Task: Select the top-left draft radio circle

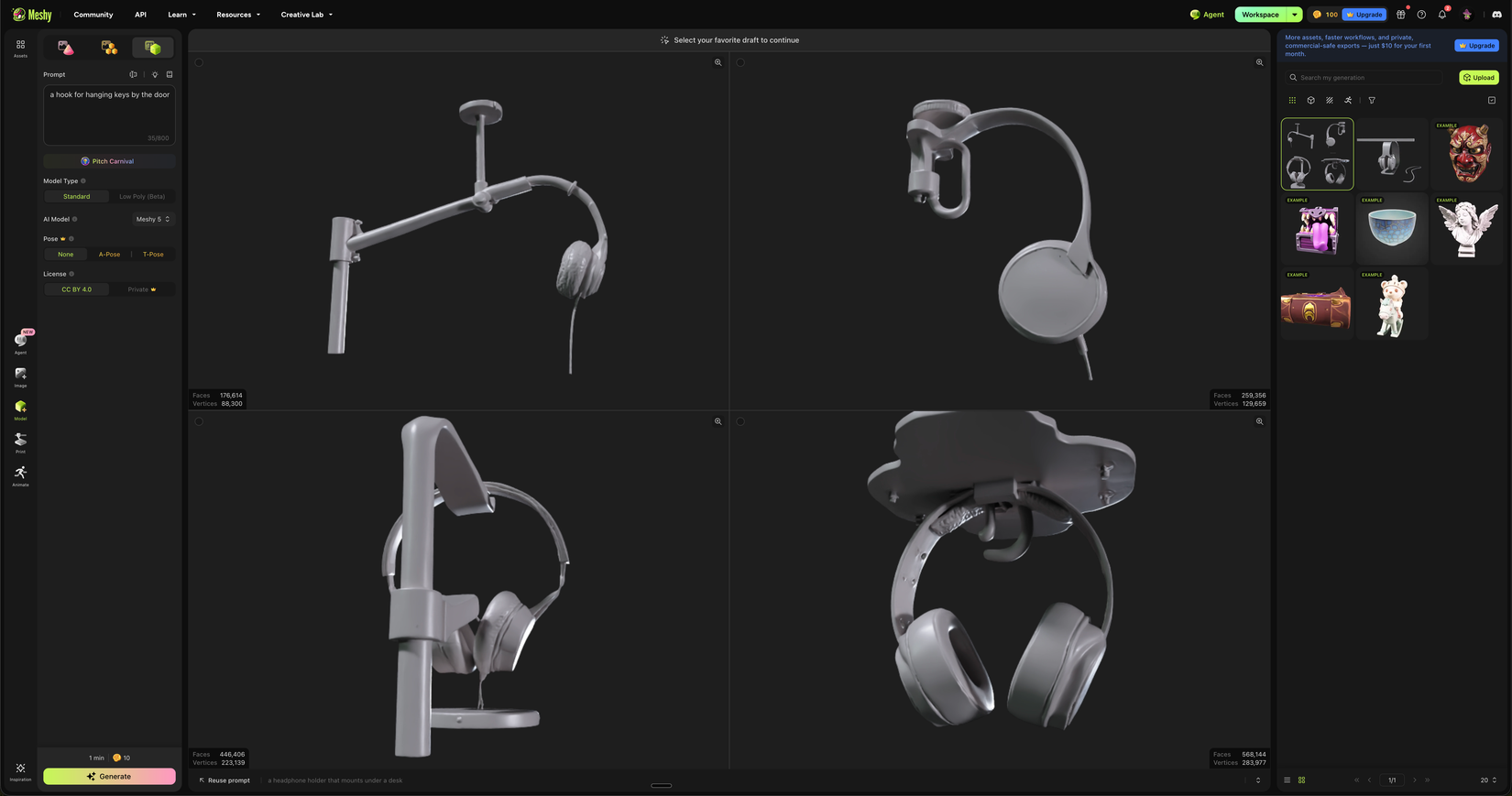Action: pyautogui.click(x=199, y=62)
